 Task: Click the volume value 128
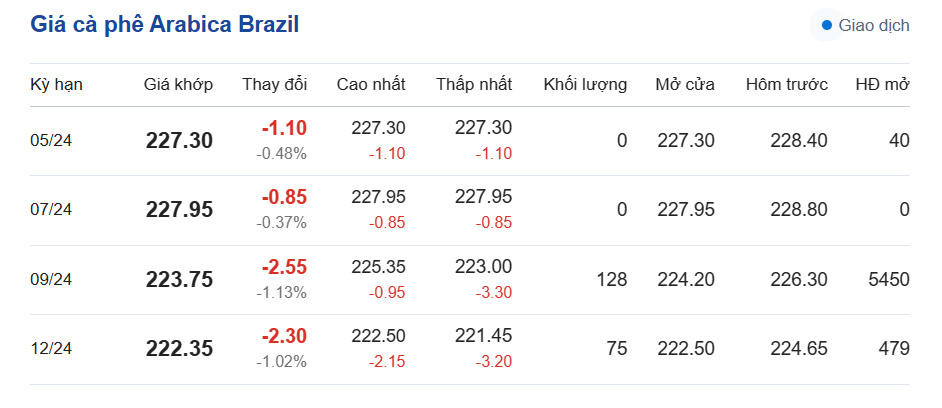611,280
